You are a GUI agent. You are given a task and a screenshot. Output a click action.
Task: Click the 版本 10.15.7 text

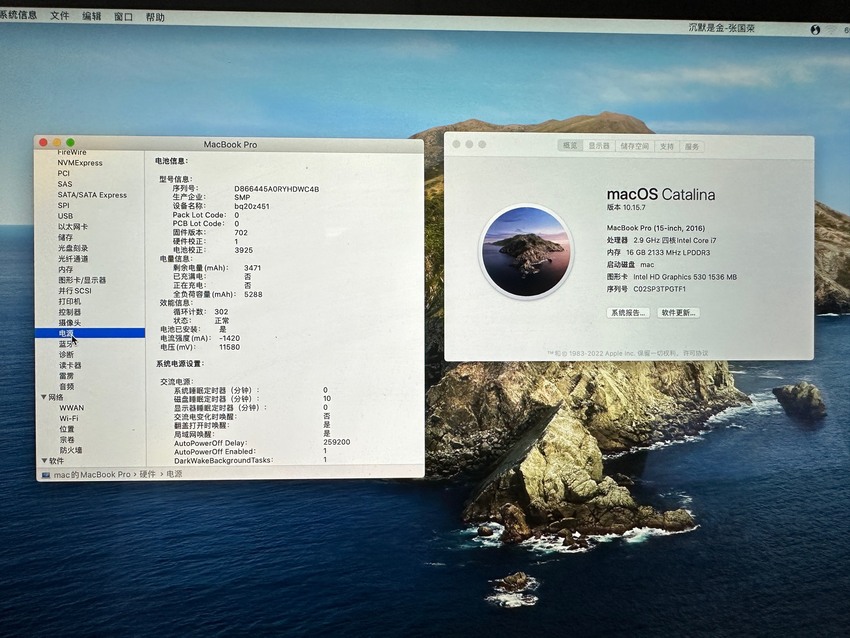[626, 207]
